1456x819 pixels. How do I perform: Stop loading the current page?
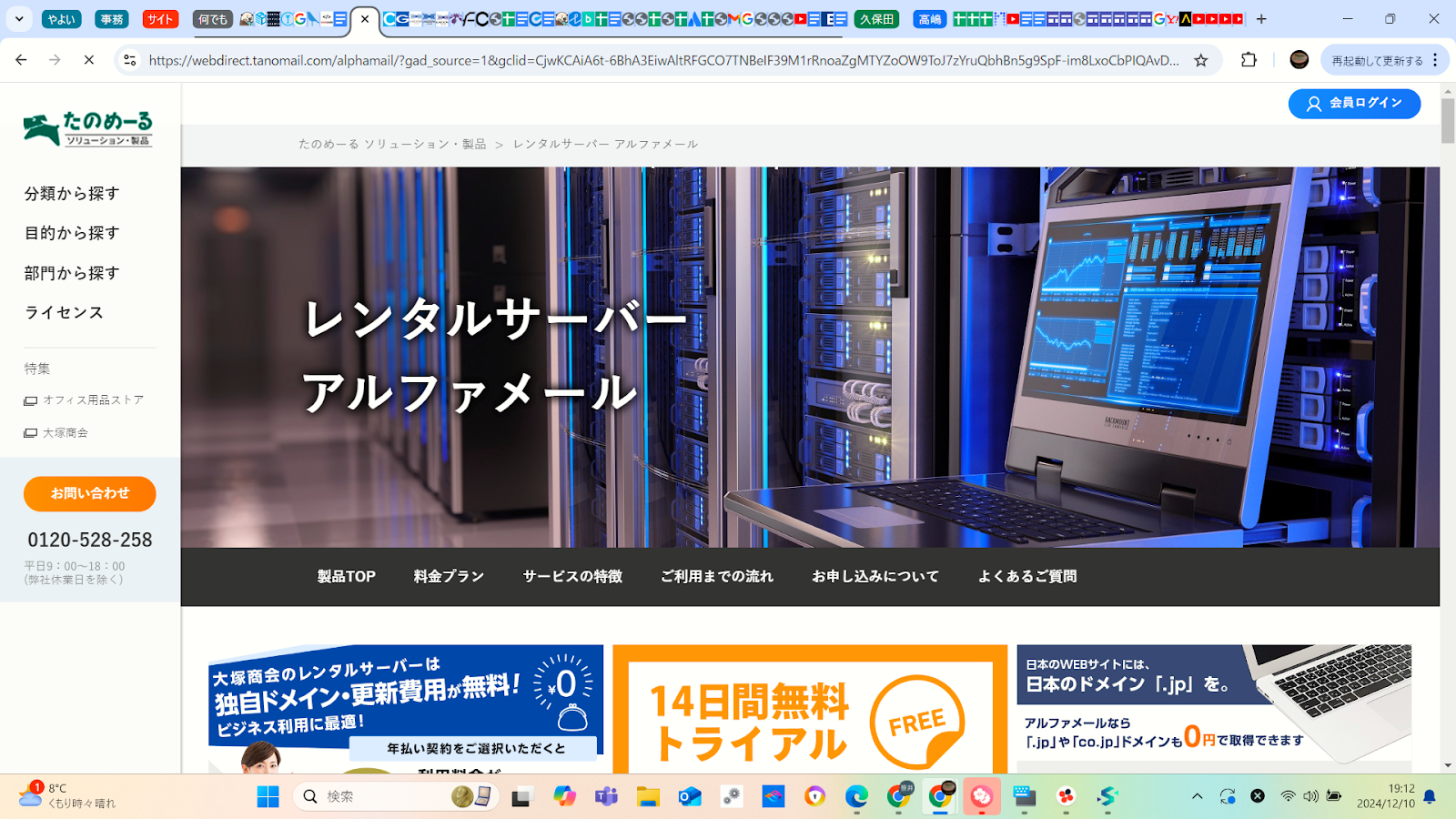88,60
